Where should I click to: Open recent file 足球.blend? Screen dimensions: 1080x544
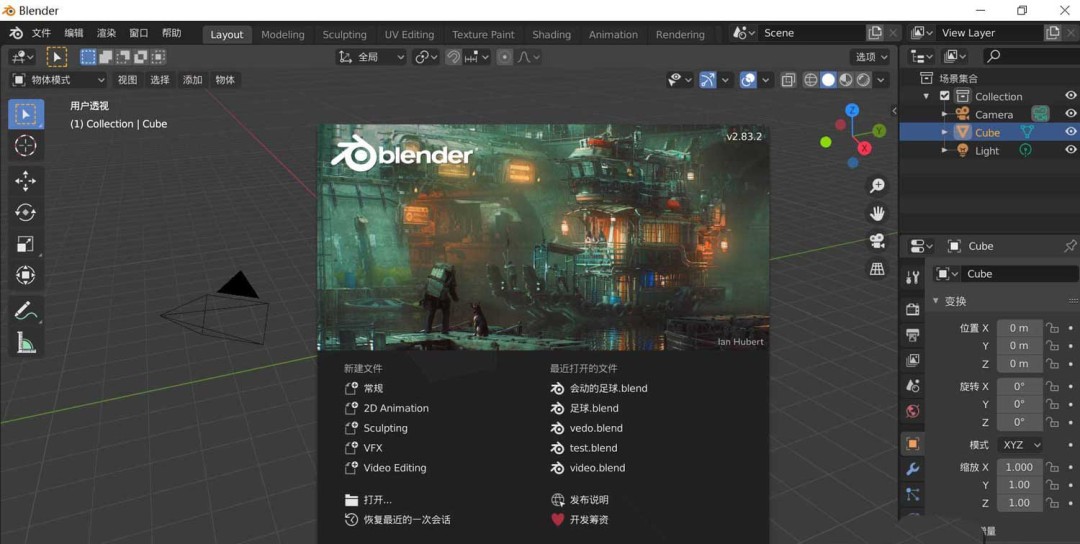(x=594, y=408)
